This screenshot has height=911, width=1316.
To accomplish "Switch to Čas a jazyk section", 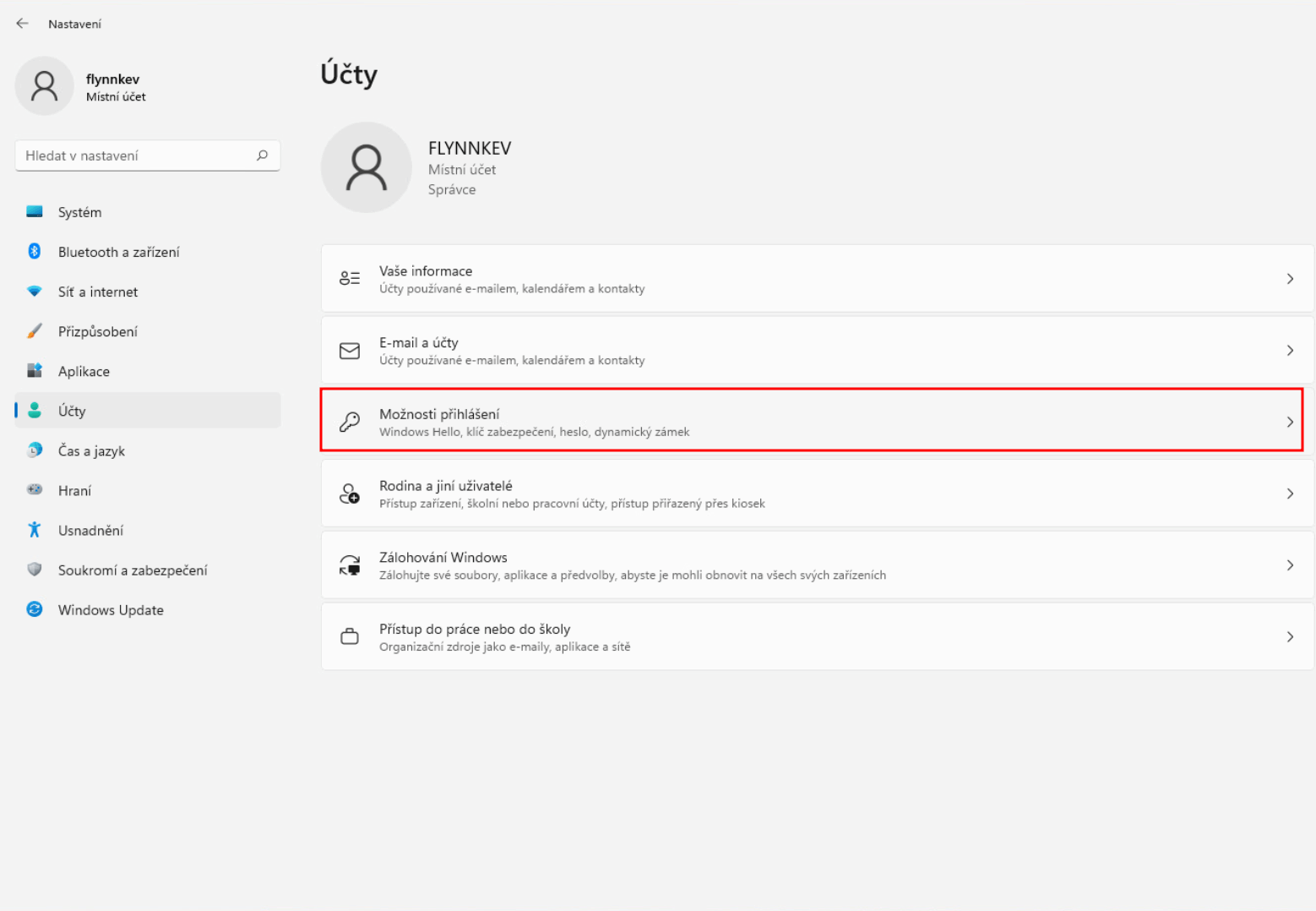I will [91, 450].
